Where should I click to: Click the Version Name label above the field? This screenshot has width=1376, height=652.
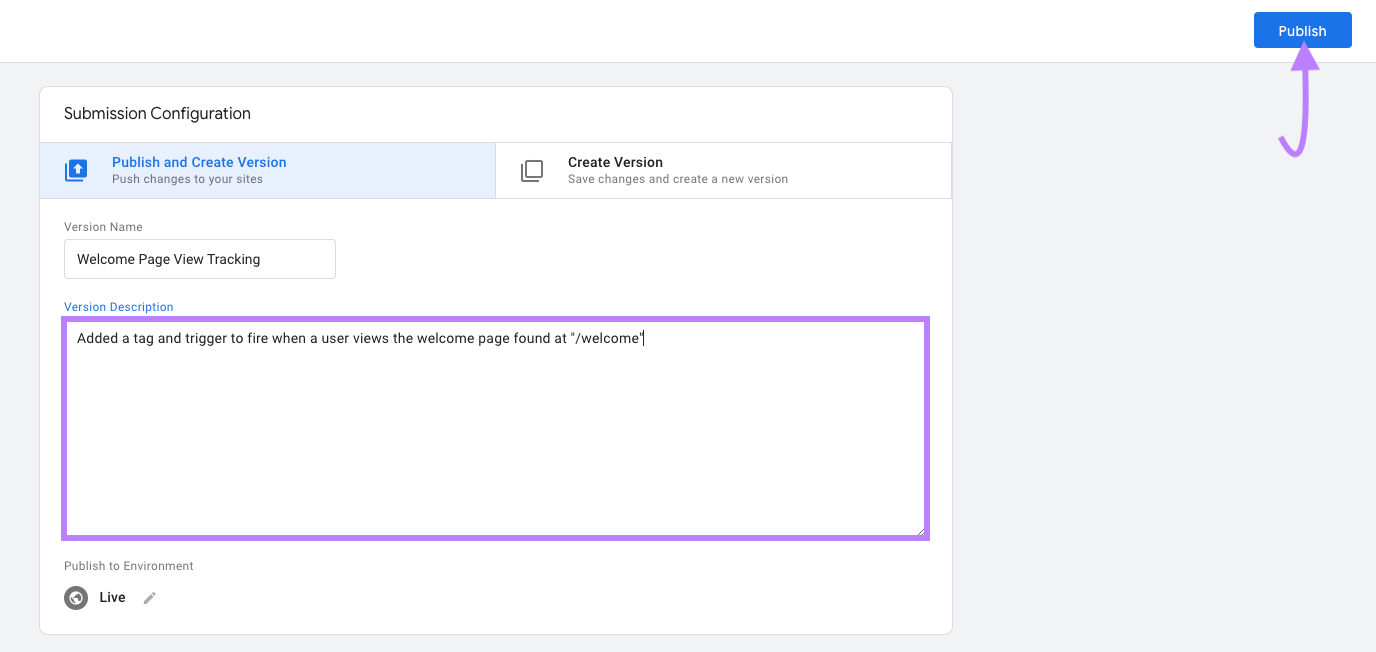point(102,227)
